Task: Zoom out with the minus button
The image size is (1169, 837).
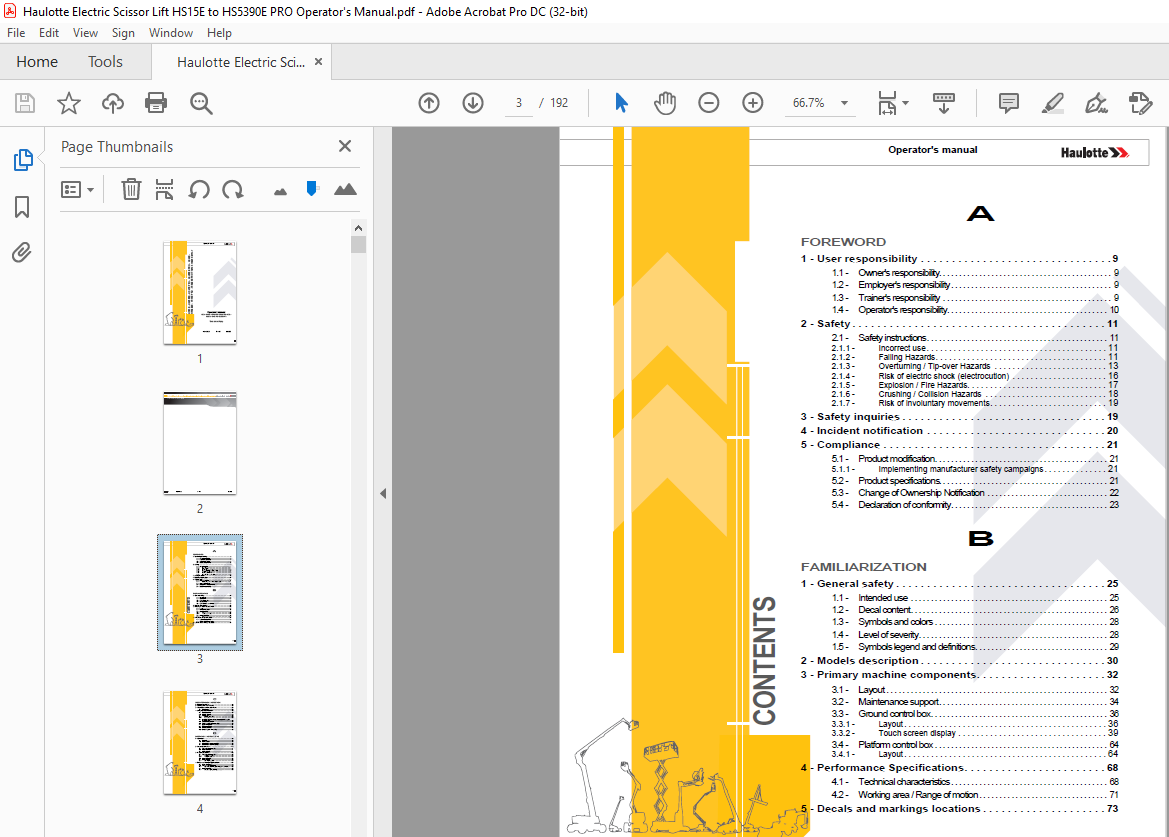Action: coord(708,103)
